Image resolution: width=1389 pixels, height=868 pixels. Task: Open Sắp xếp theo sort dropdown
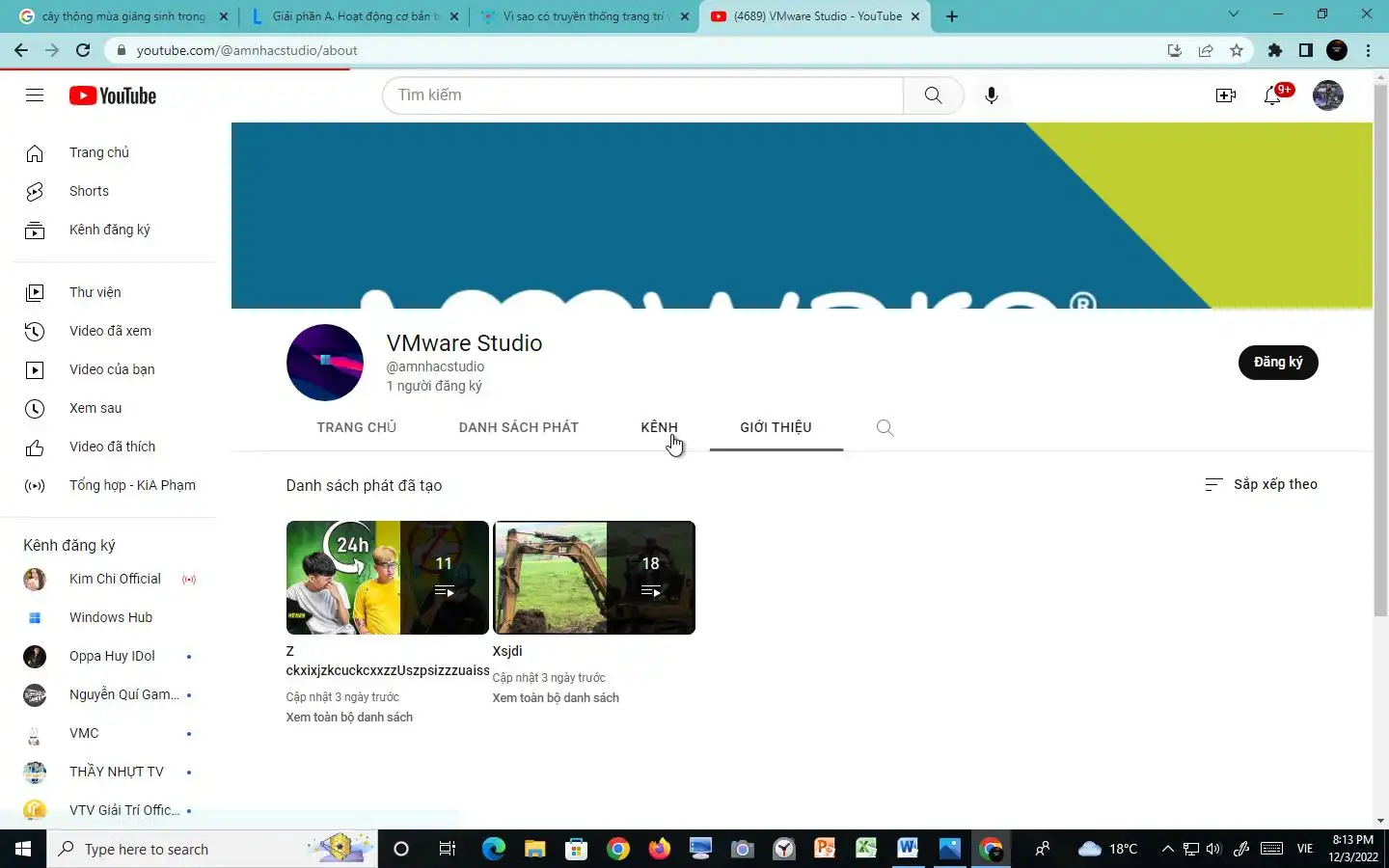click(1261, 484)
